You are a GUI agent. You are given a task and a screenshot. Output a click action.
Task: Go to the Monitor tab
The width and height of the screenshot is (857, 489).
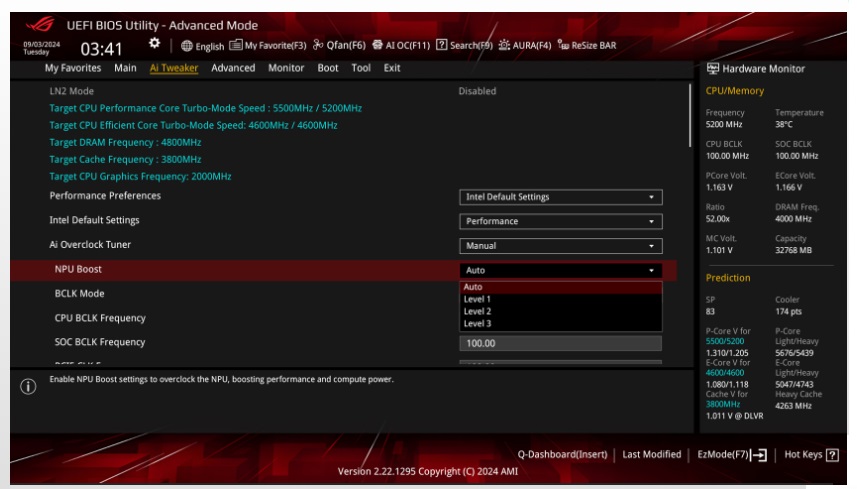click(x=286, y=68)
